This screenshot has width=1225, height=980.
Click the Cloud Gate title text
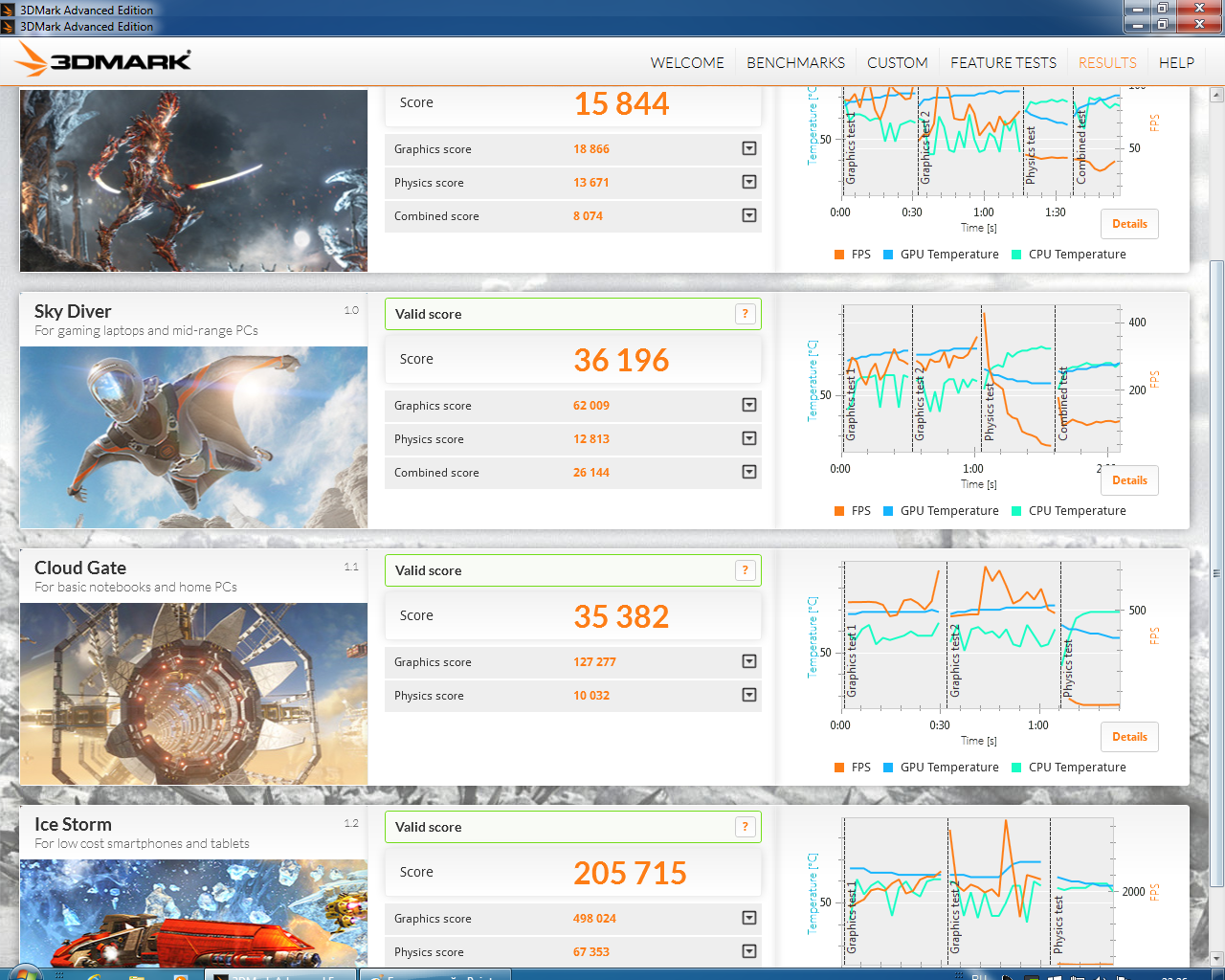pos(80,568)
